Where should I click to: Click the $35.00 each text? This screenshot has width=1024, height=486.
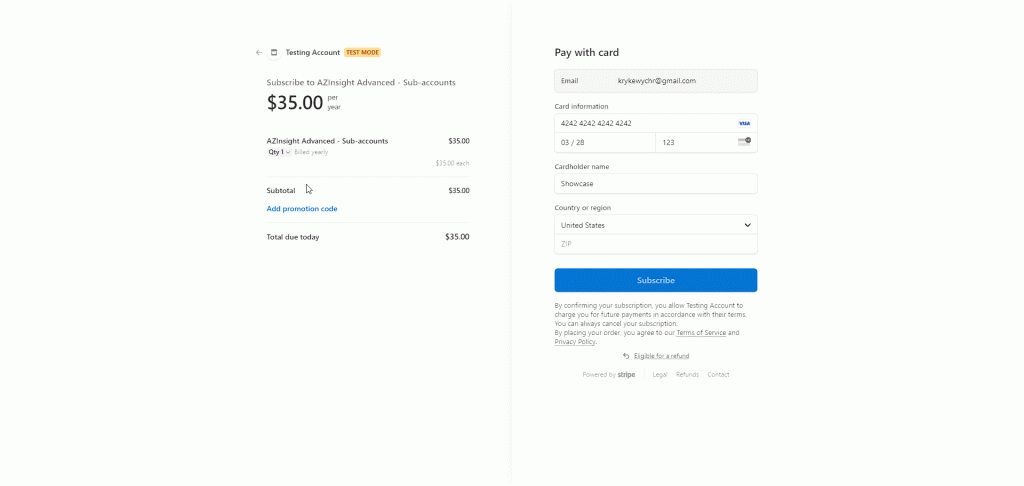click(453, 163)
